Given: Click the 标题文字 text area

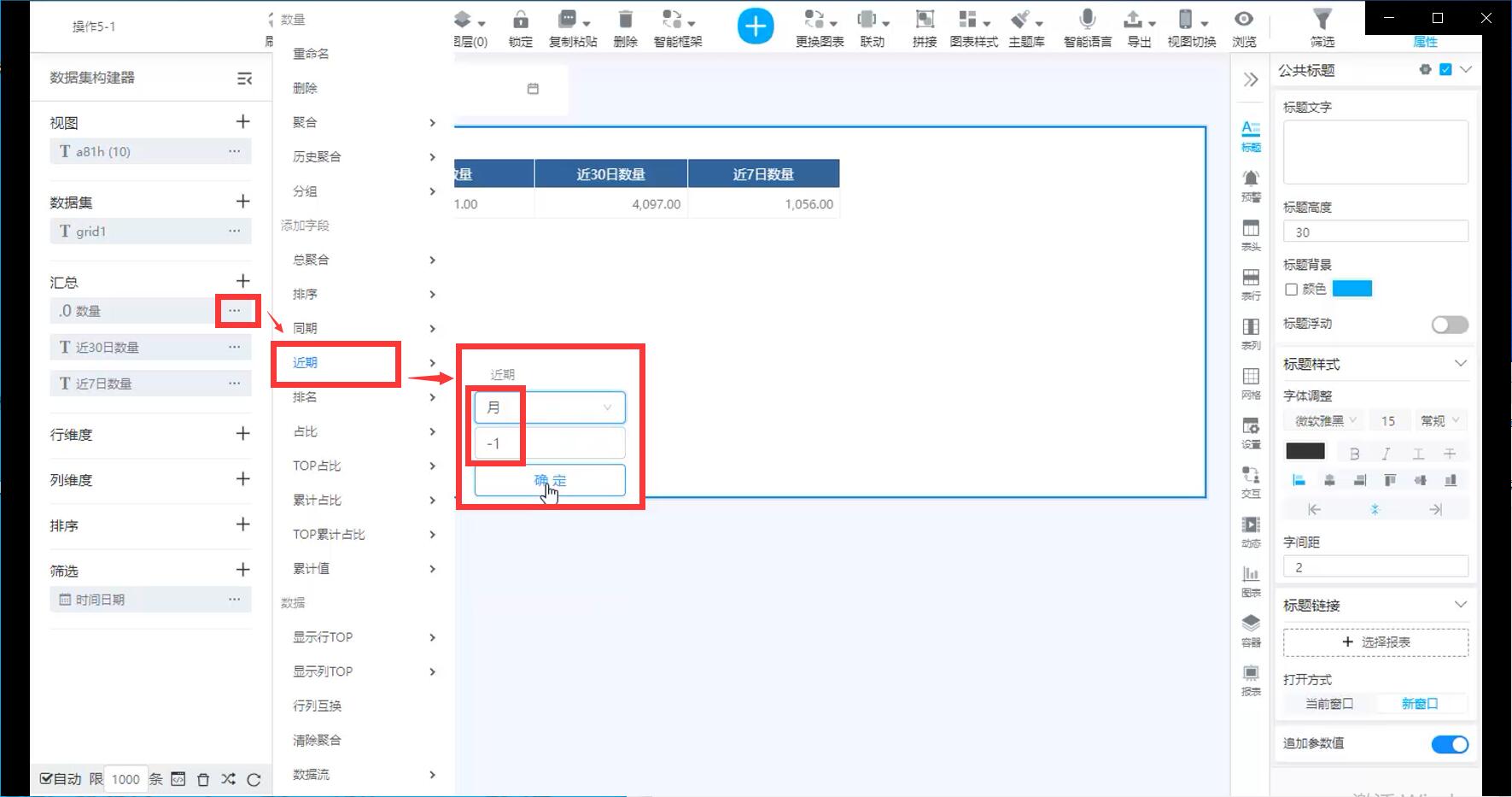Looking at the screenshot, I should point(1375,151).
